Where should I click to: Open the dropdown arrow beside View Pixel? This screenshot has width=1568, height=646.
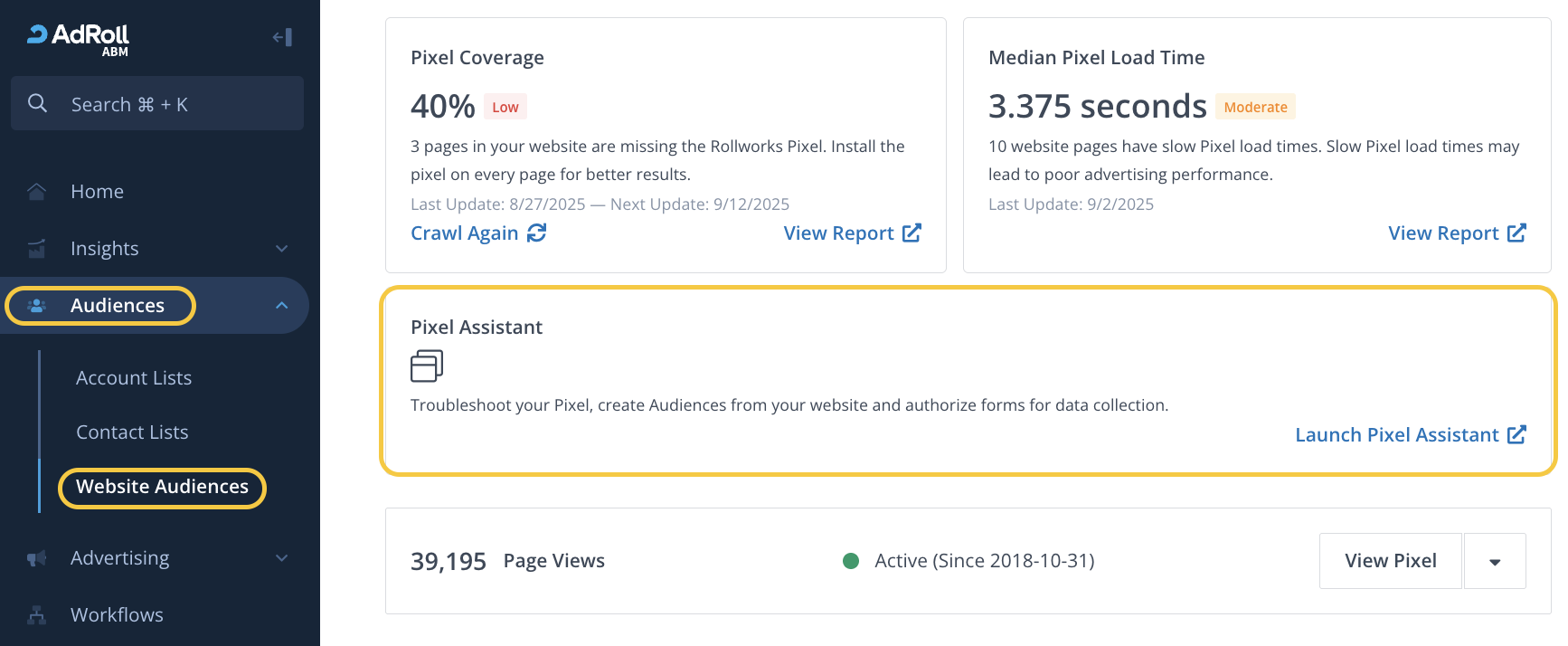[x=1495, y=561]
